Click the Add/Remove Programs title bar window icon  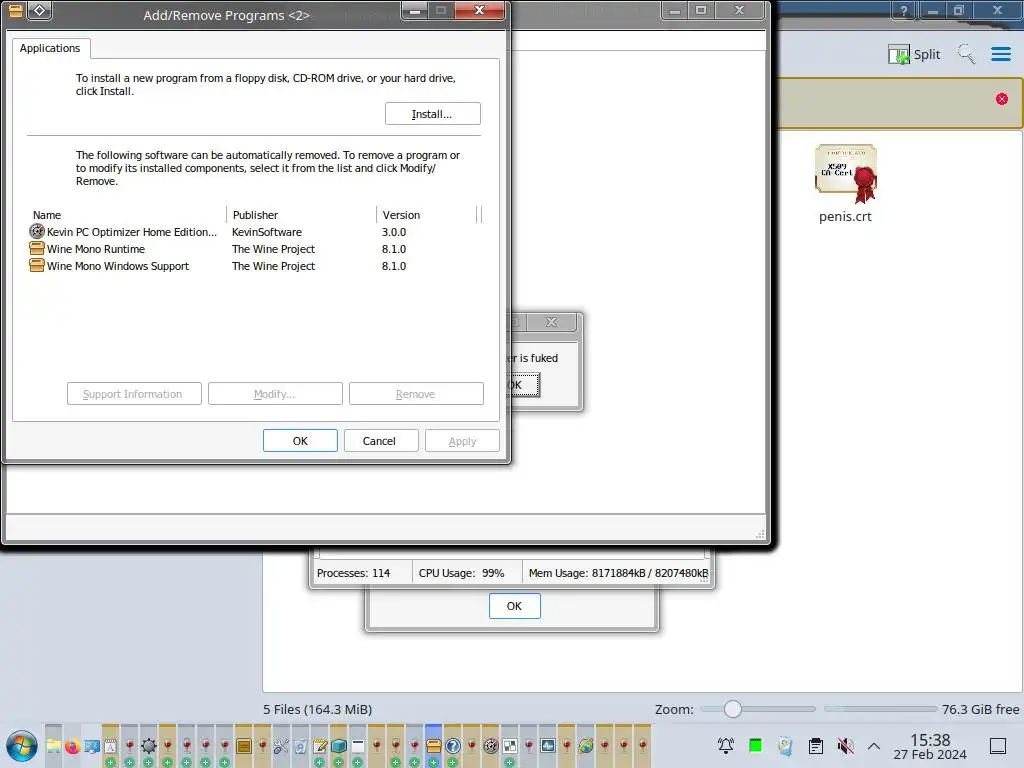(x=16, y=10)
